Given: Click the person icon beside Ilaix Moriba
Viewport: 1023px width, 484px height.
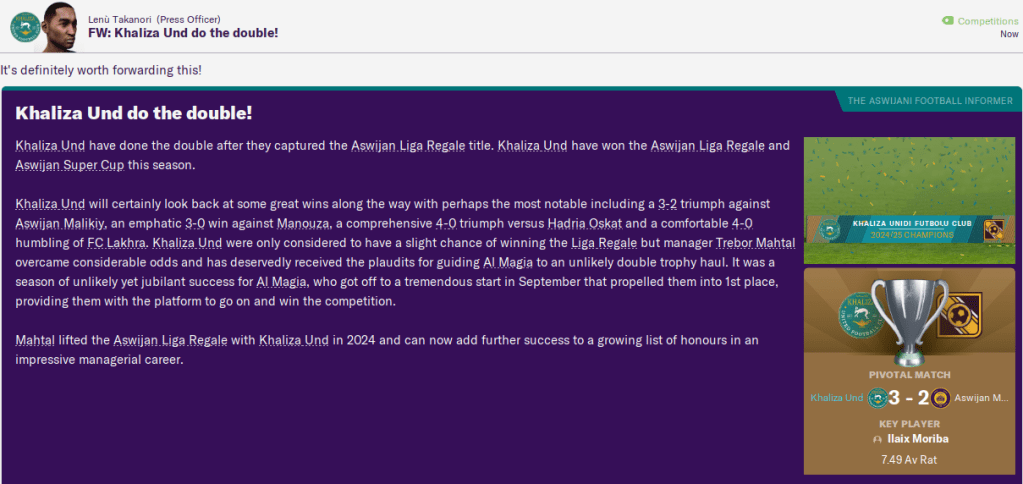Looking at the screenshot, I should tap(878, 439).
